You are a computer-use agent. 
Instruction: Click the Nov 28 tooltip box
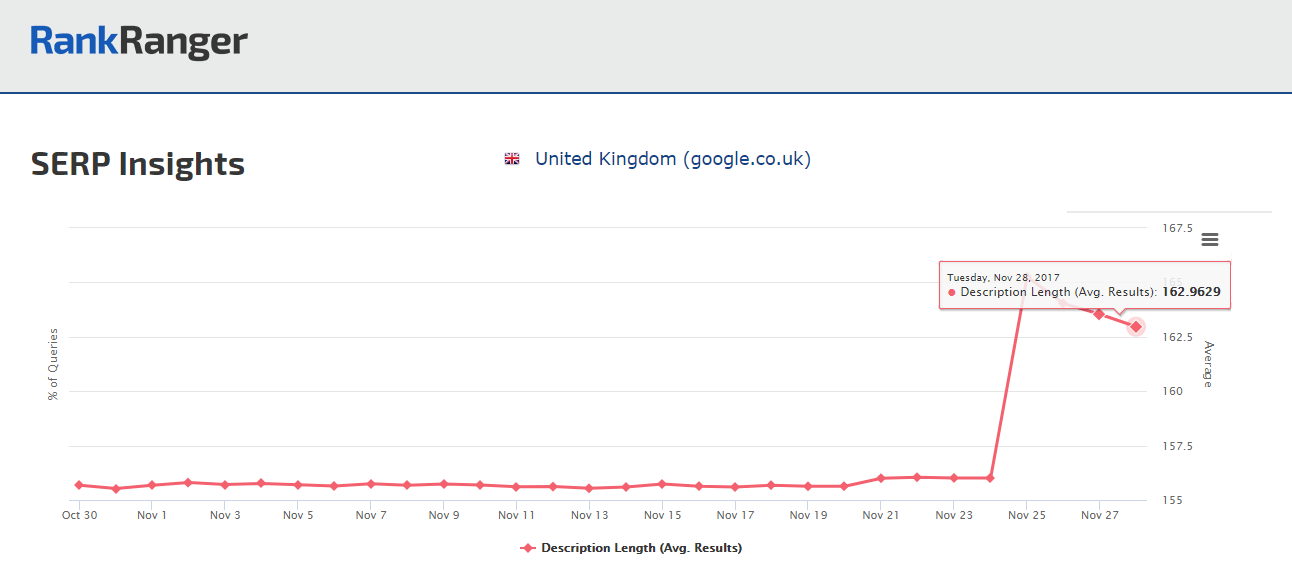pos(1084,285)
